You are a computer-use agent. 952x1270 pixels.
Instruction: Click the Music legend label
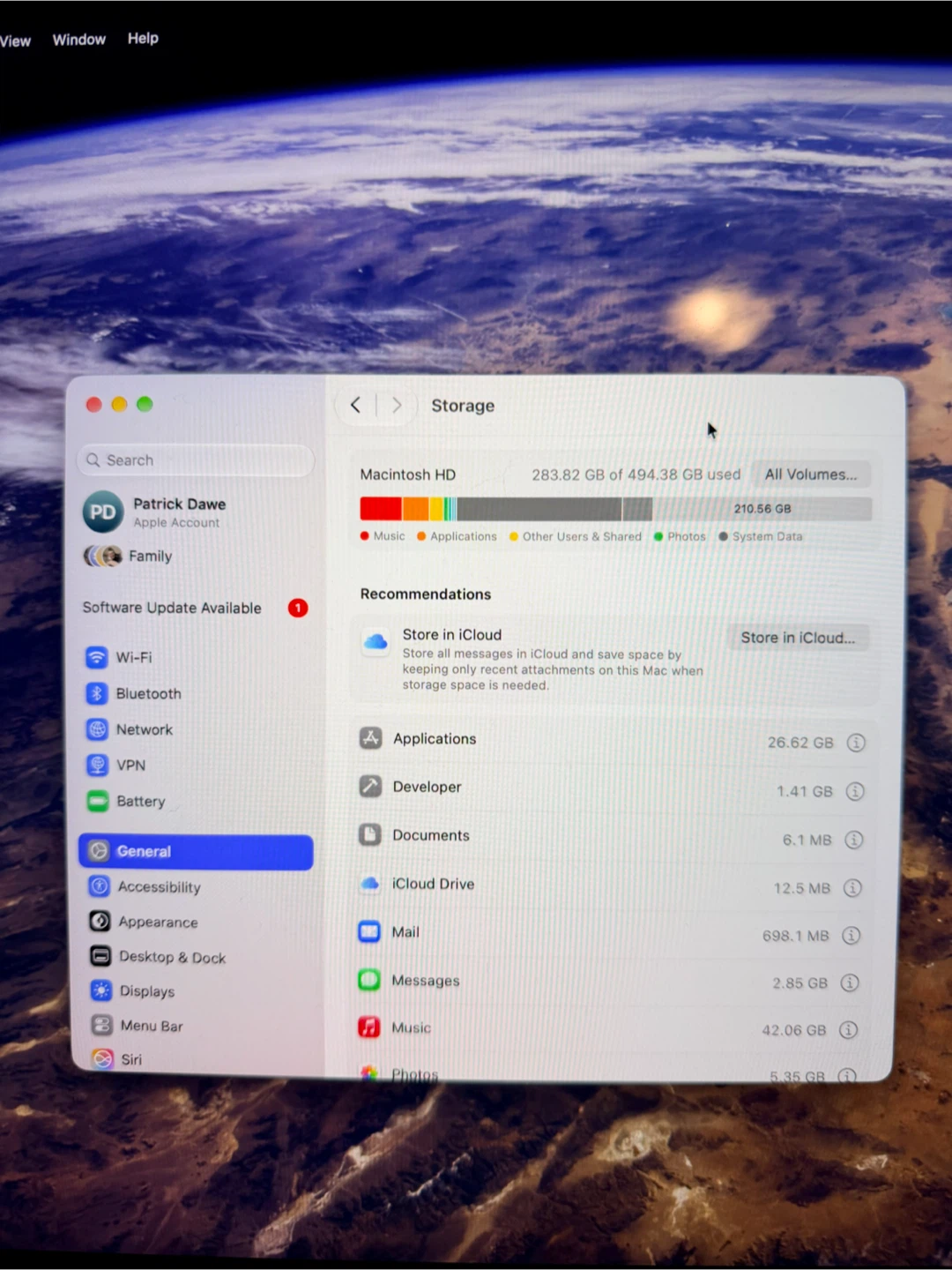pos(389,535)
